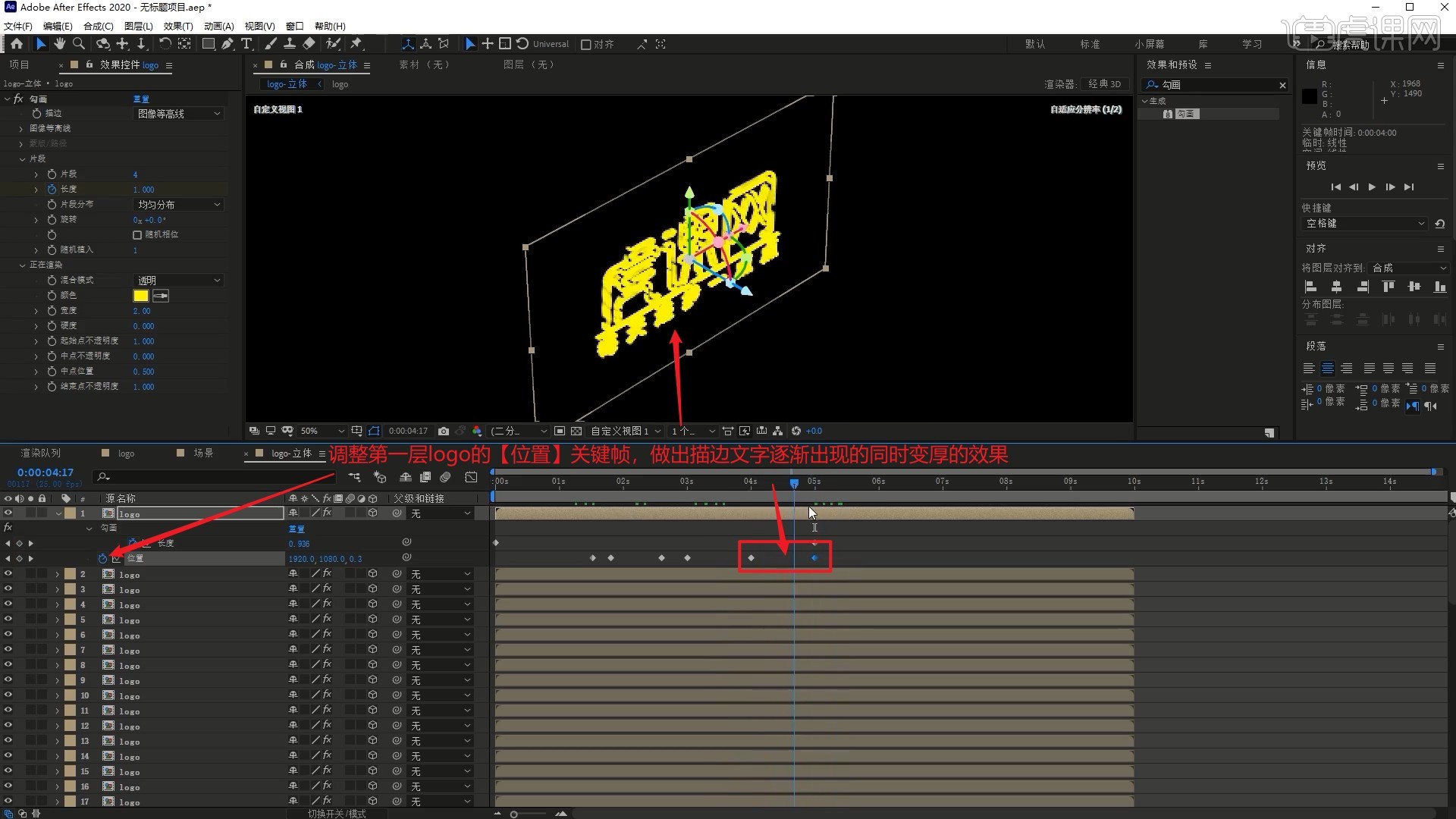This screenshot has height=819, width=1456.
Task: Align layers left in Align panel
Action: [1310, 287]
